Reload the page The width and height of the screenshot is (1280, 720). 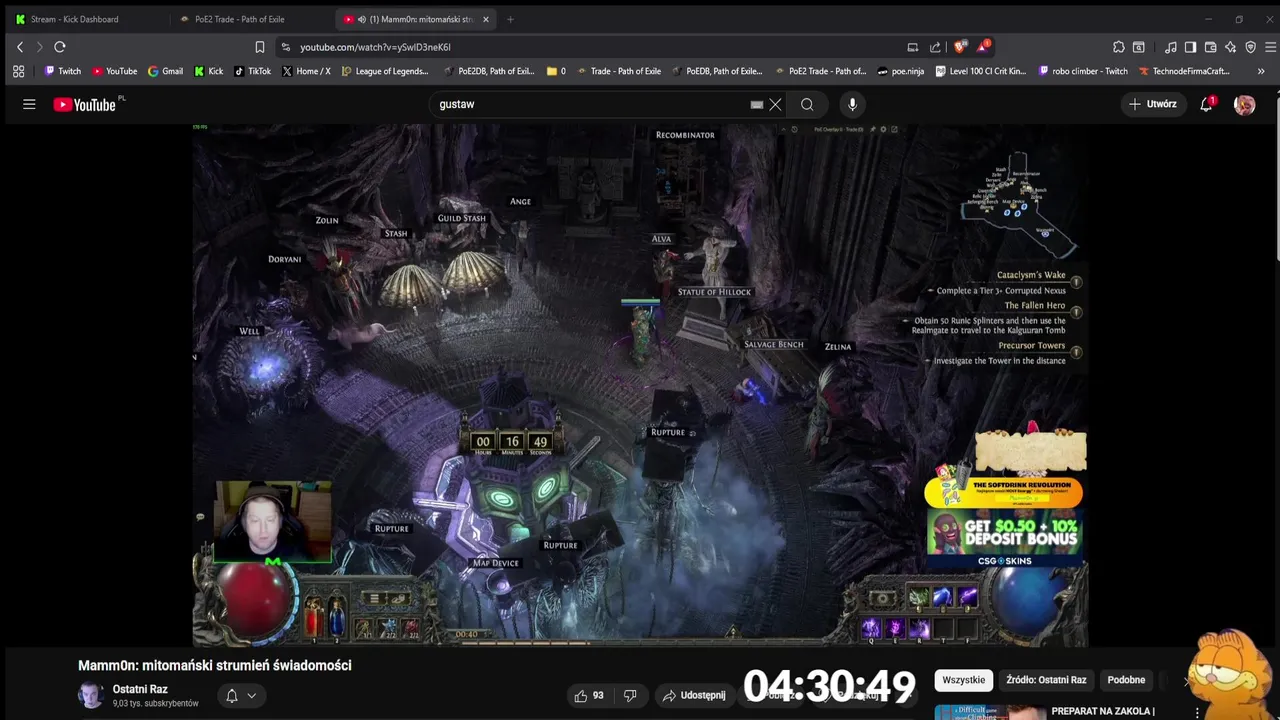pos(60,47)
